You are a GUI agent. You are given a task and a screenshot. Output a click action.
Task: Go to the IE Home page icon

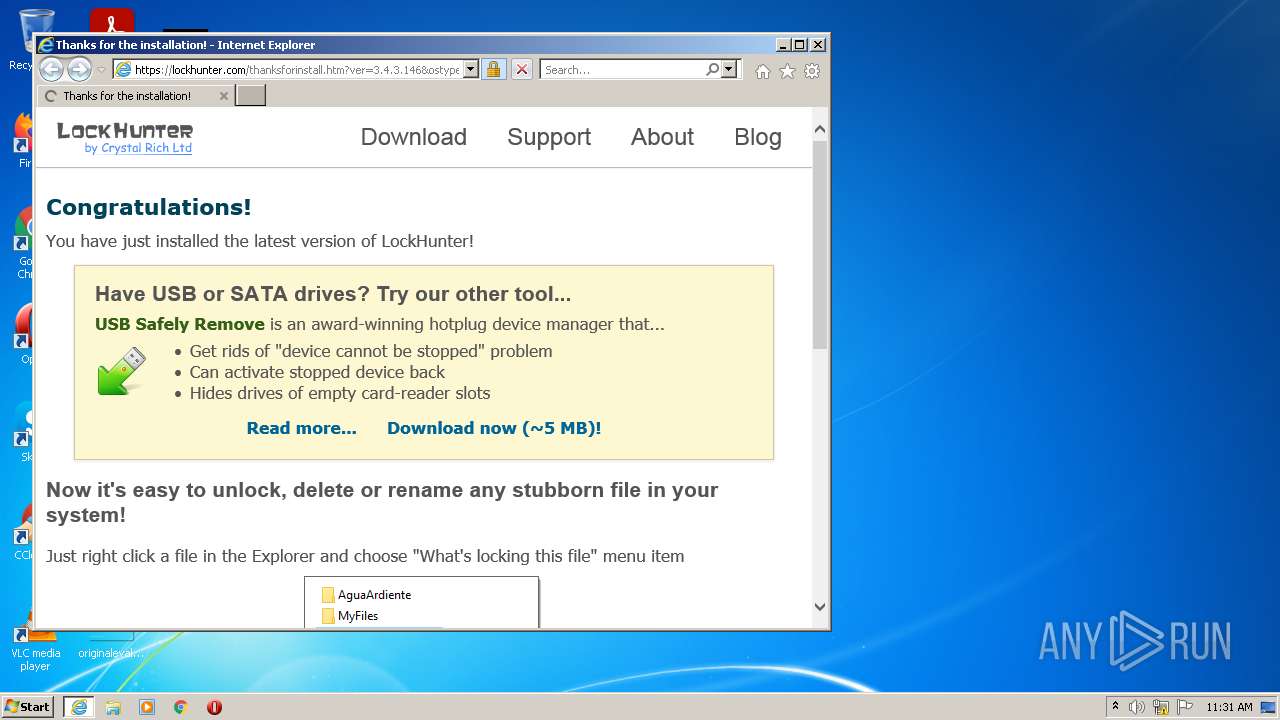coord(763,71)
